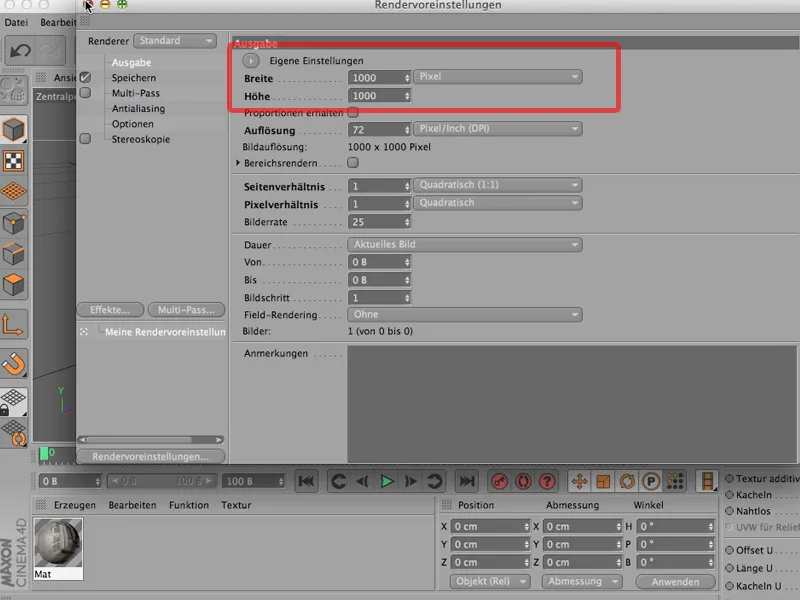Select the Offset U radio option
Image resolution: width=800 pixels, height=600 pixels.
730,550
